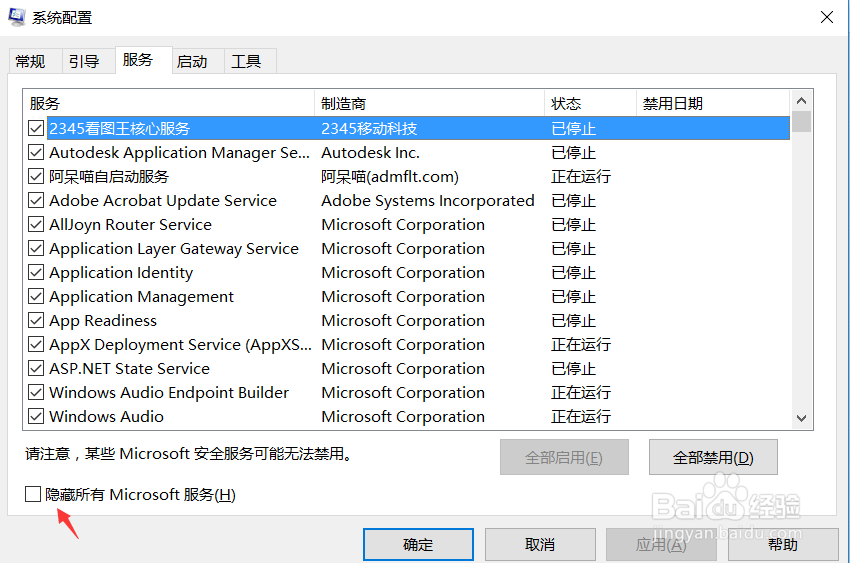850x563 pixels.
Task: Uncheck ASP.NET State Service checkbox
Action: pyautogui.click(x=36, y=368)
